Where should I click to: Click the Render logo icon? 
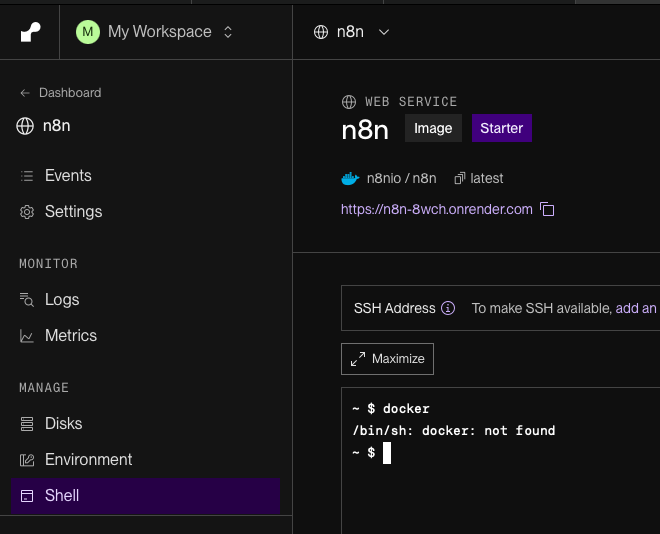(x=31, y=32)
